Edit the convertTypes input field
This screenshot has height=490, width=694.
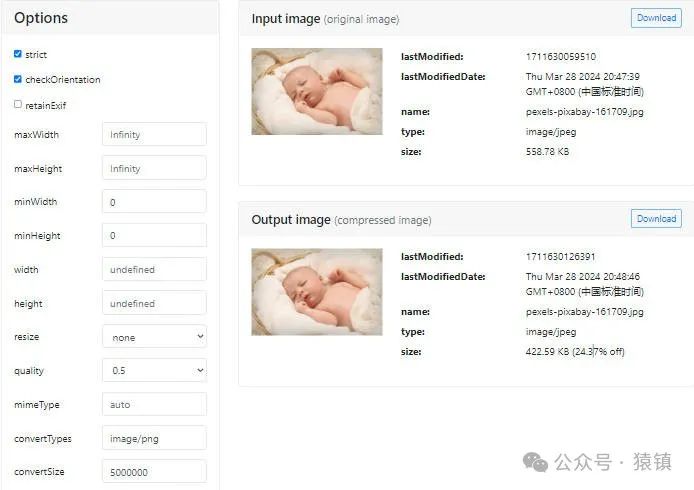154,438
